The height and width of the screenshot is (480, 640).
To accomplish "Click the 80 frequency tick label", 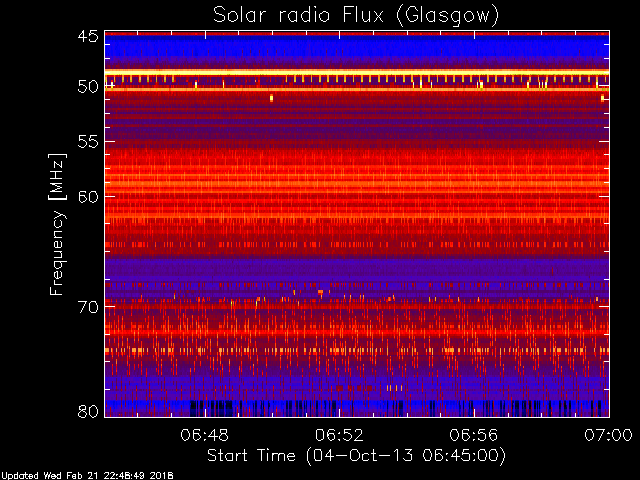I will pyautogui.click(x=88, y=411).
